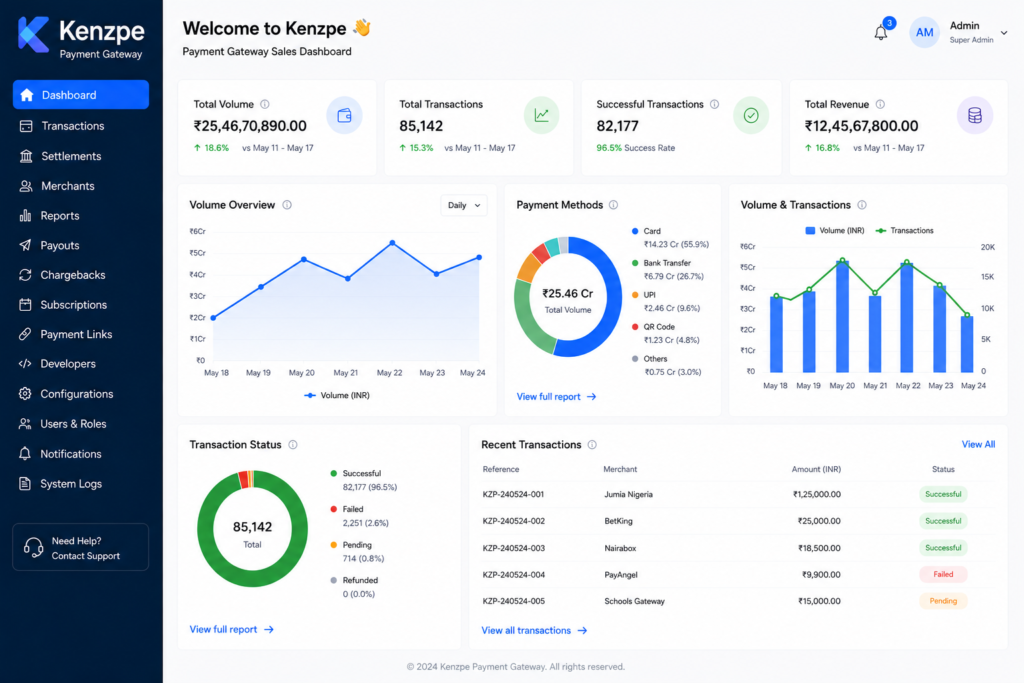Open the Daily period dropdown
The height and width of the screenshot is (683, 1024).
pos(464,205)
